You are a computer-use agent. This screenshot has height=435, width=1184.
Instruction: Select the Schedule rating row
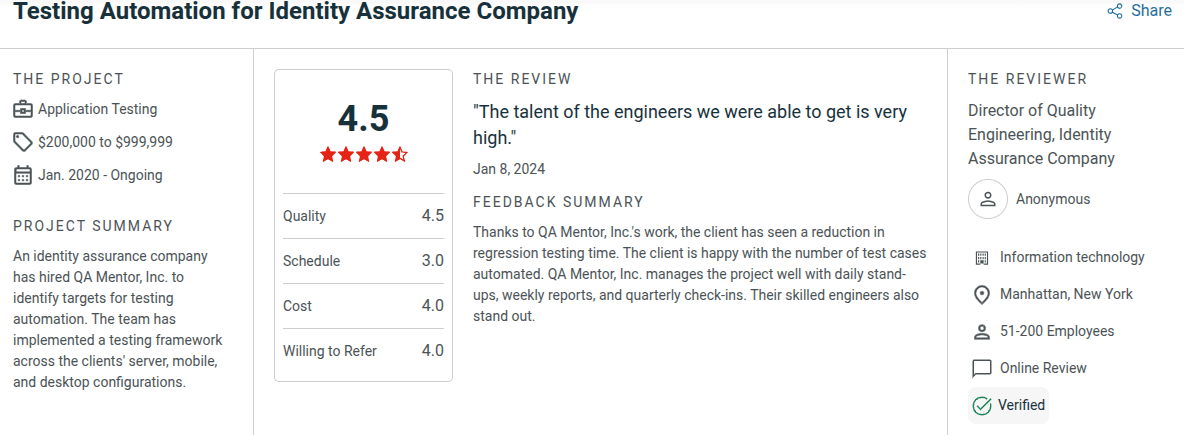point(363,261)
